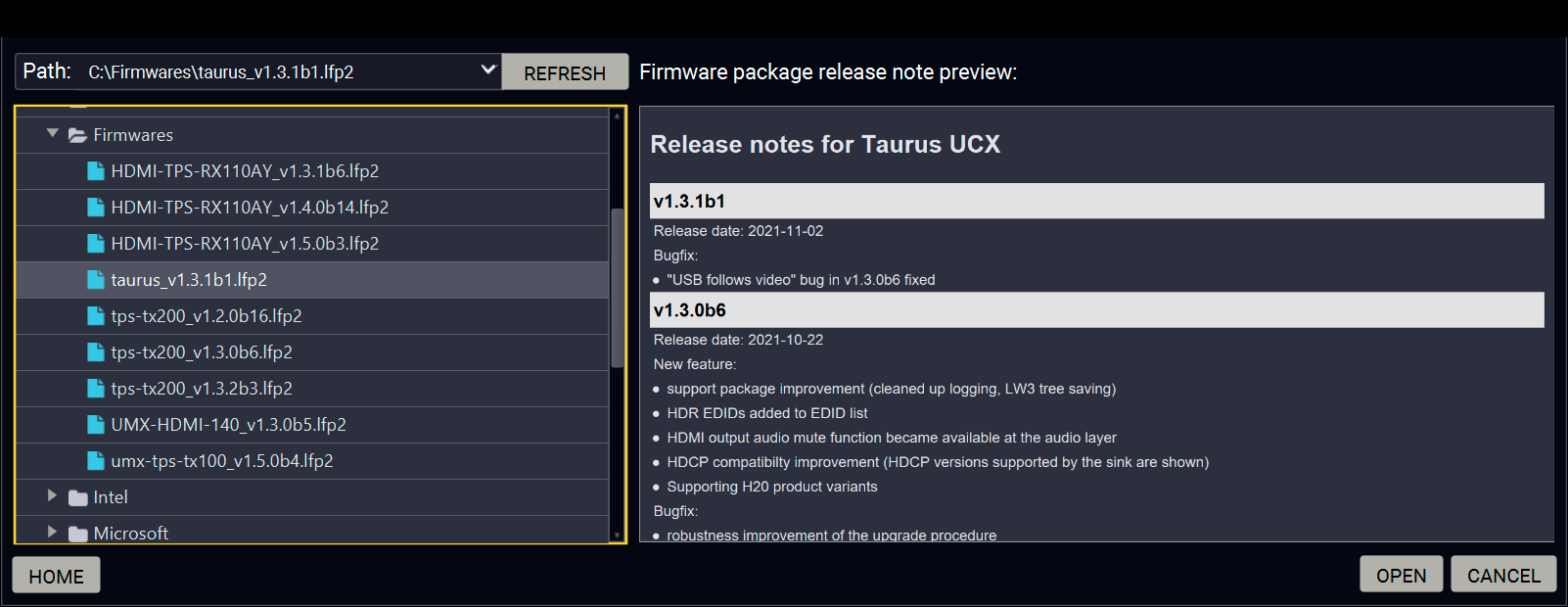This screenshot has width=1568, height=607.
Task: Click the file icon for tps-tx200_v1.2.0b16.lfp2
Action: [x=95, y=316]
